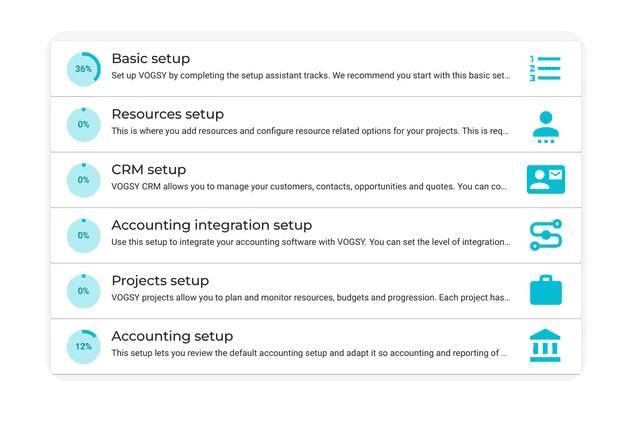Open the Accounting integration setup title
The width and height of the screenshot is (630, 422).
coord(211,225)
